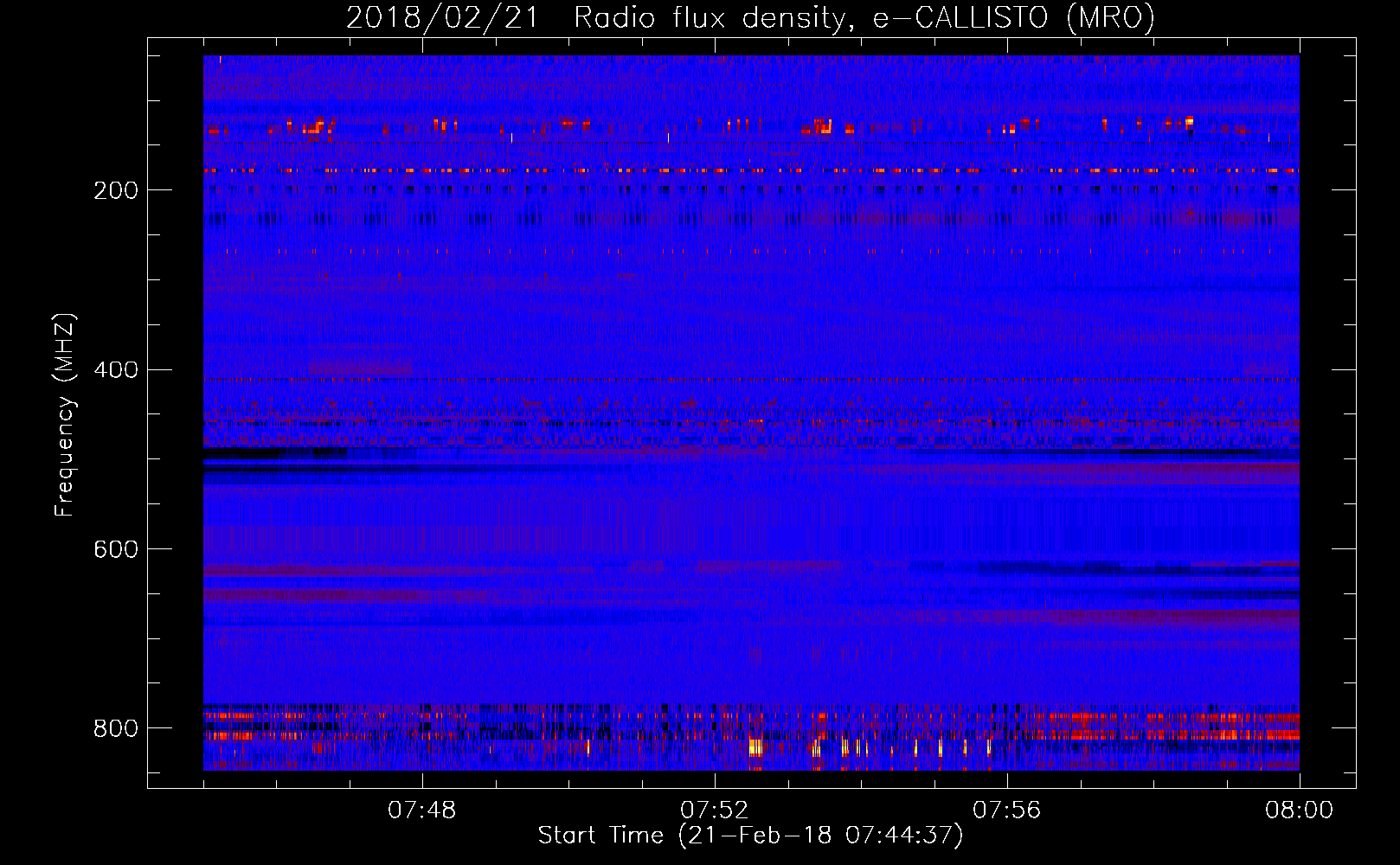Click the 07:48 time tick label

(x=422, y=811)
